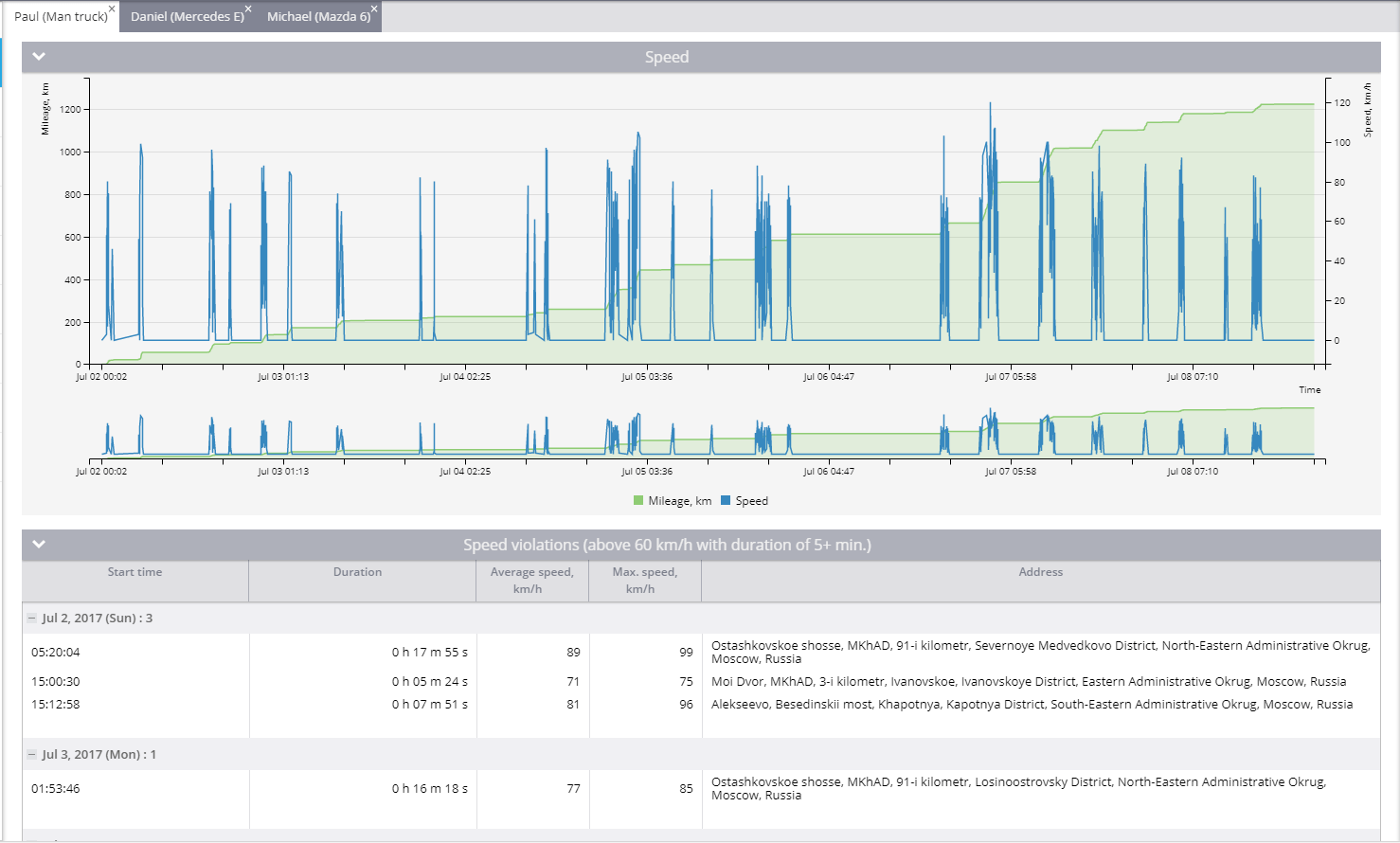Toggle Mileage series via green legend swatch
This screenshot has height=843, width=1400.
point(638,501)
